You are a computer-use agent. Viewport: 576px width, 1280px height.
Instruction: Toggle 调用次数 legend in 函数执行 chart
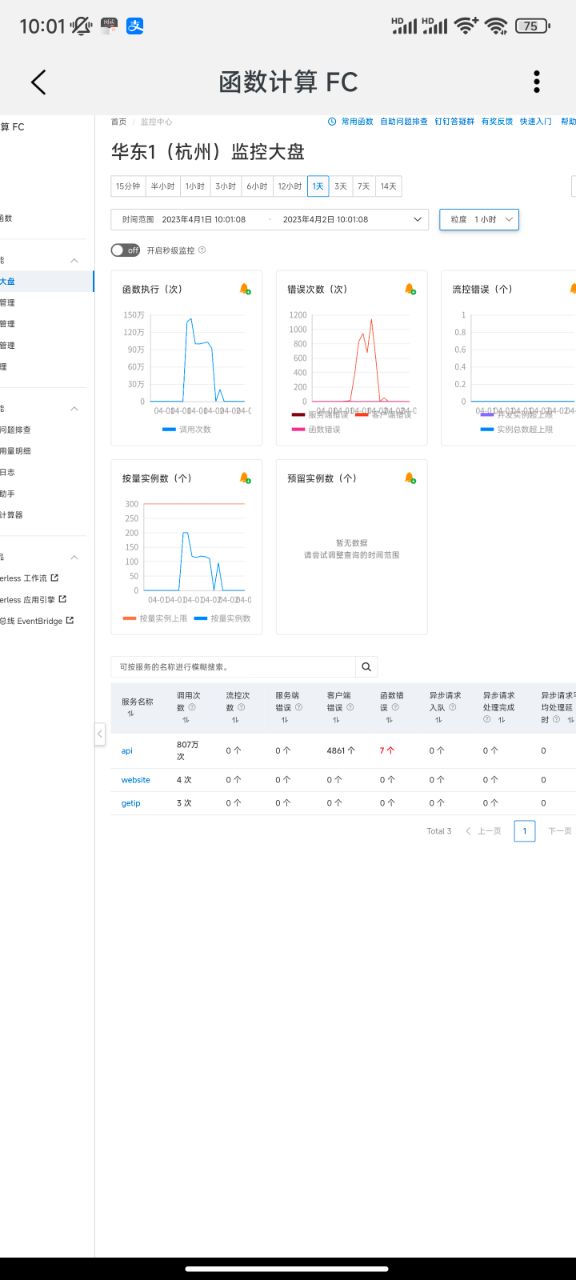[186, 429]
